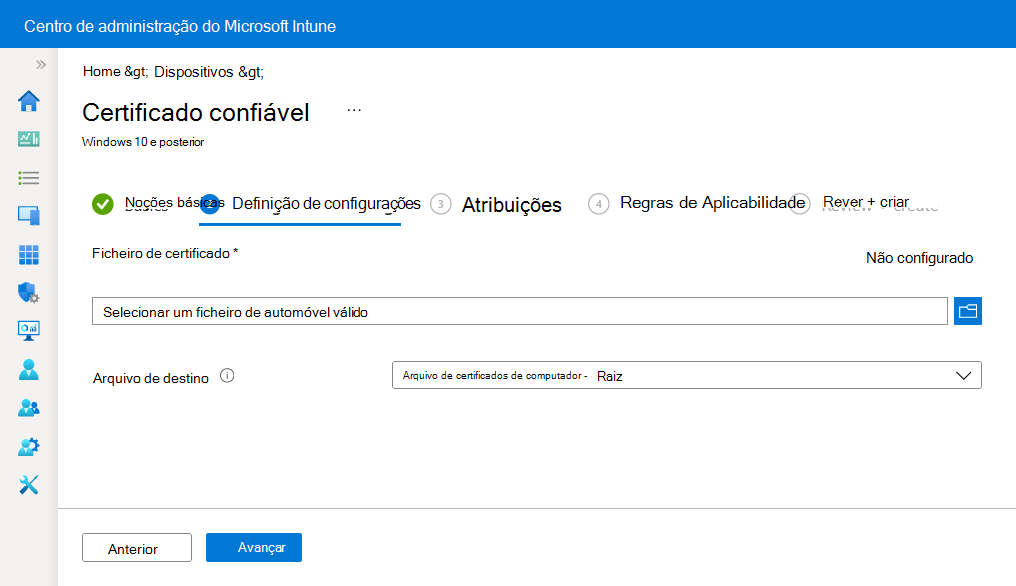Open Endpoint security shield icon
This screenshot has height=586, width=1016.
pyautogui.click(x=29, y=293)
